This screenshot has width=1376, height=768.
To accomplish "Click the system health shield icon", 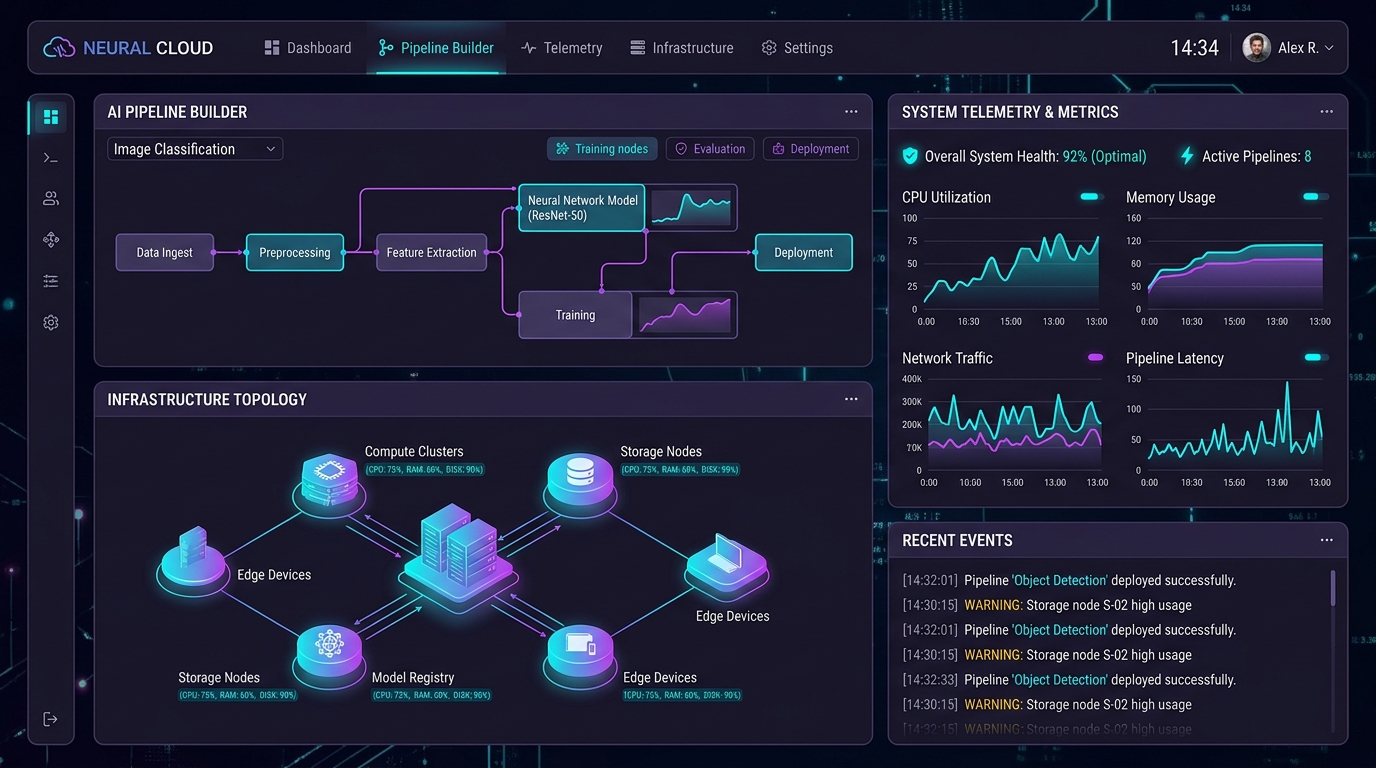I will (x=910, y=156).
